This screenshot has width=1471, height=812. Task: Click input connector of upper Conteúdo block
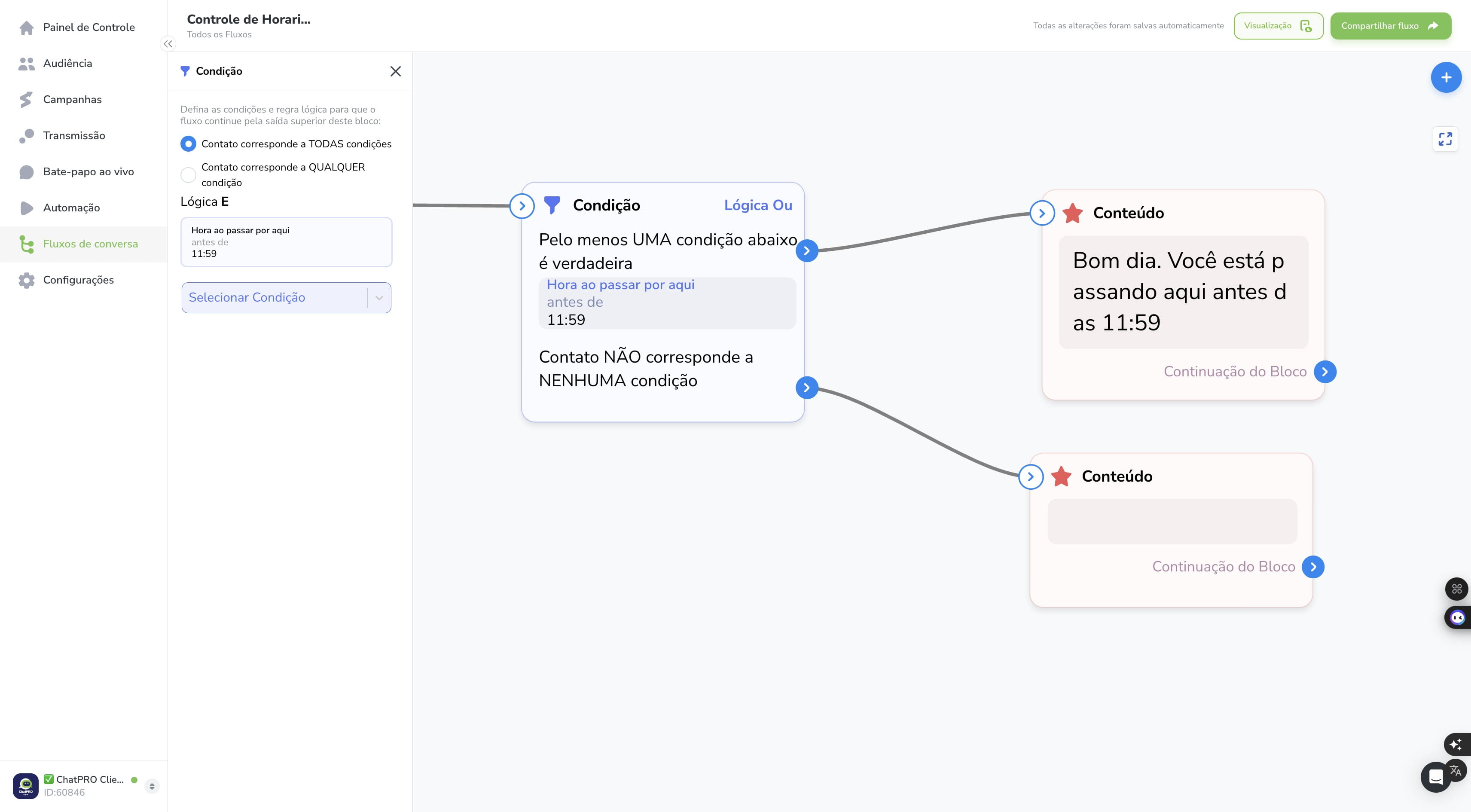1041,213
